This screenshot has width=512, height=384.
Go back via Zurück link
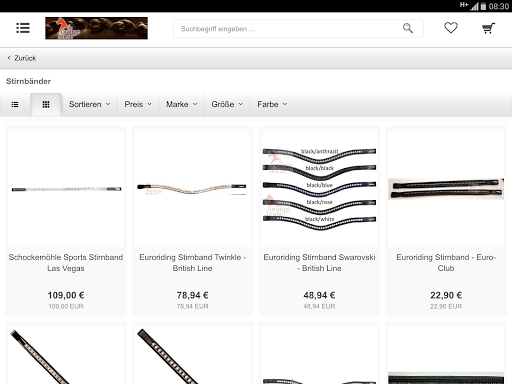(22, 58)
